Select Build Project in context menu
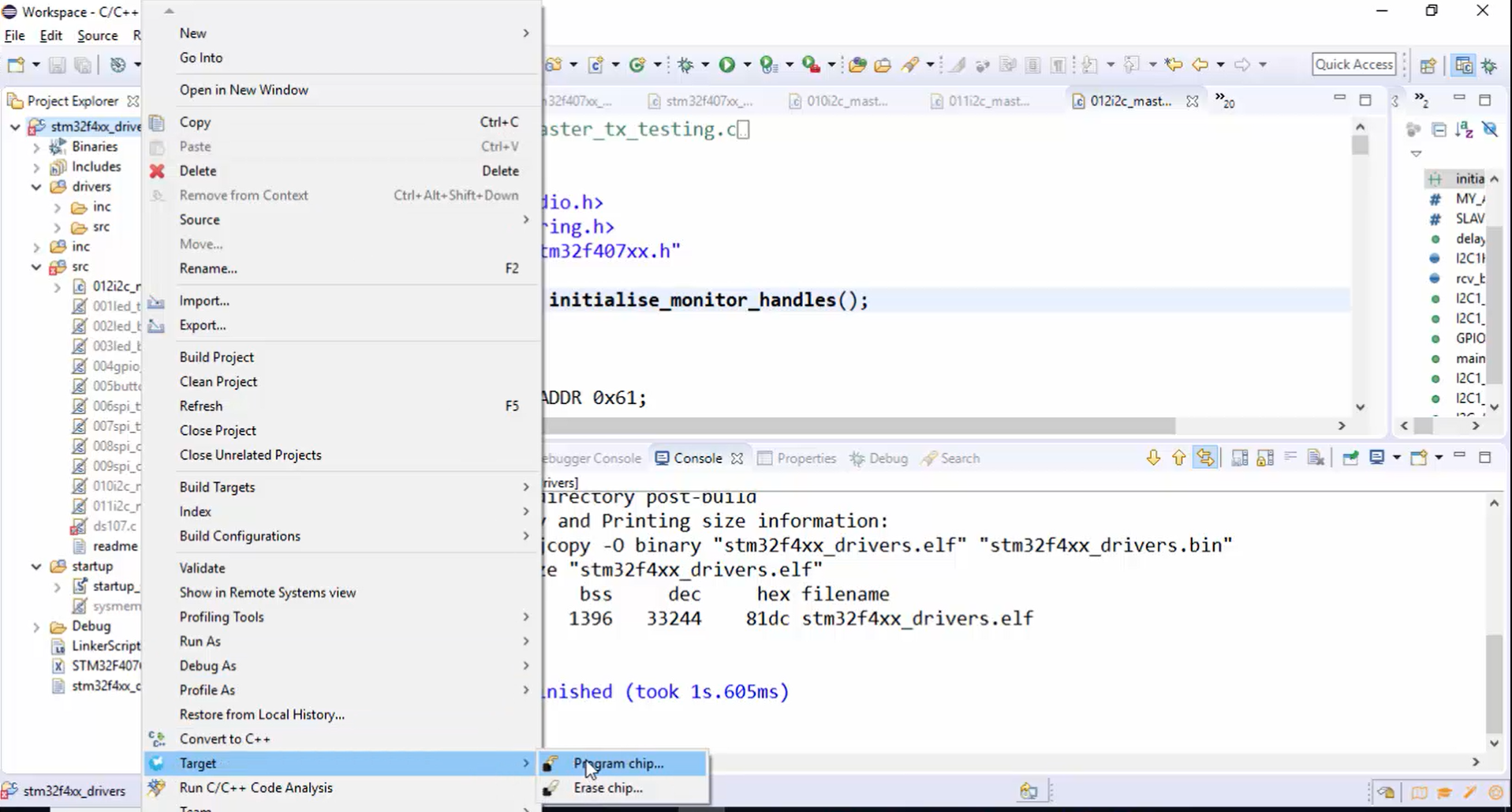Screen dimensions: 1512x812 [342, 357]
